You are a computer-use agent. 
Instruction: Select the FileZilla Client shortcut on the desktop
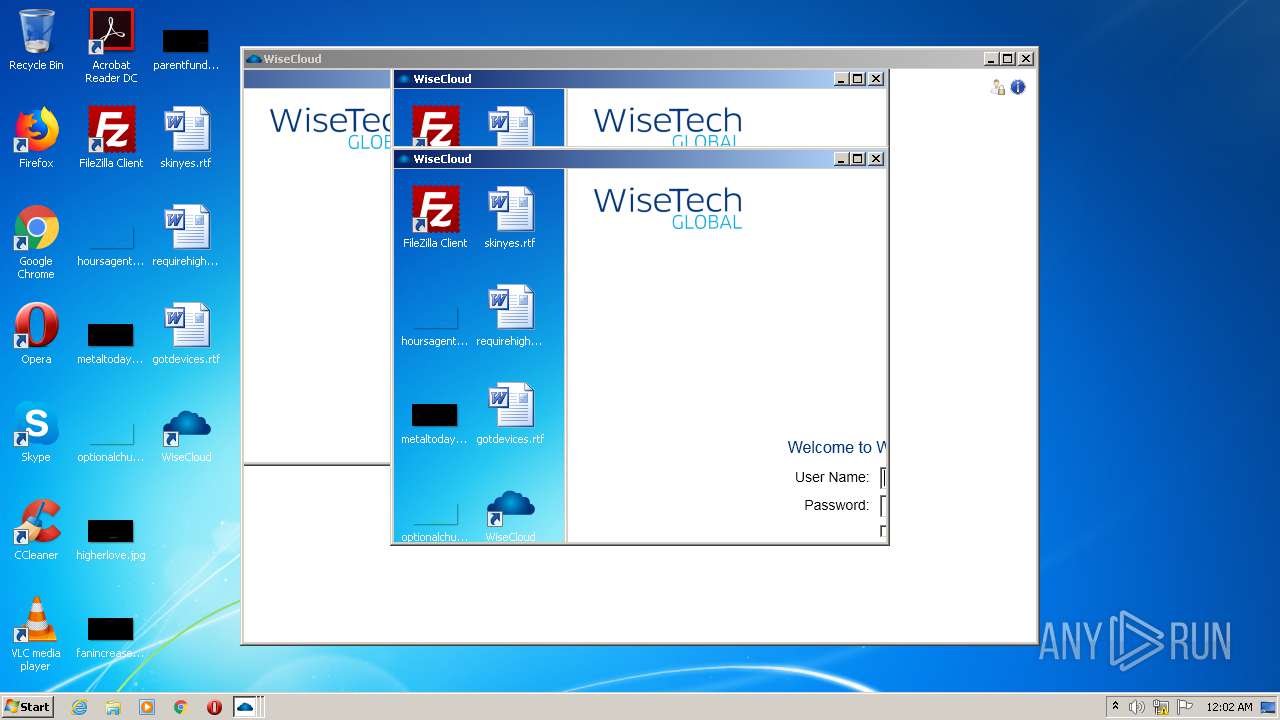[x=111, y=138]
